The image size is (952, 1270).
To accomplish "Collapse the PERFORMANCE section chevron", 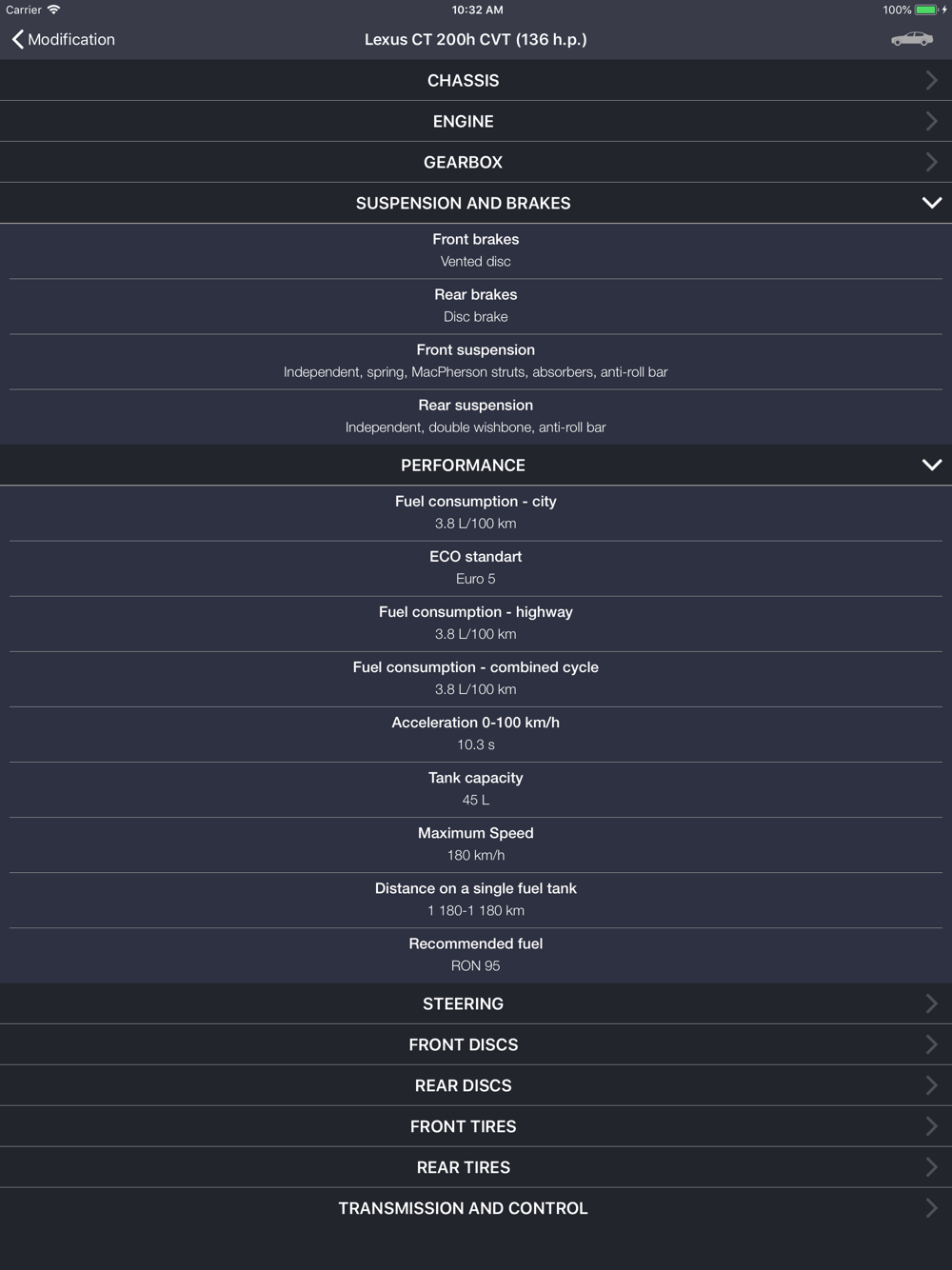I will pos(931,465).
